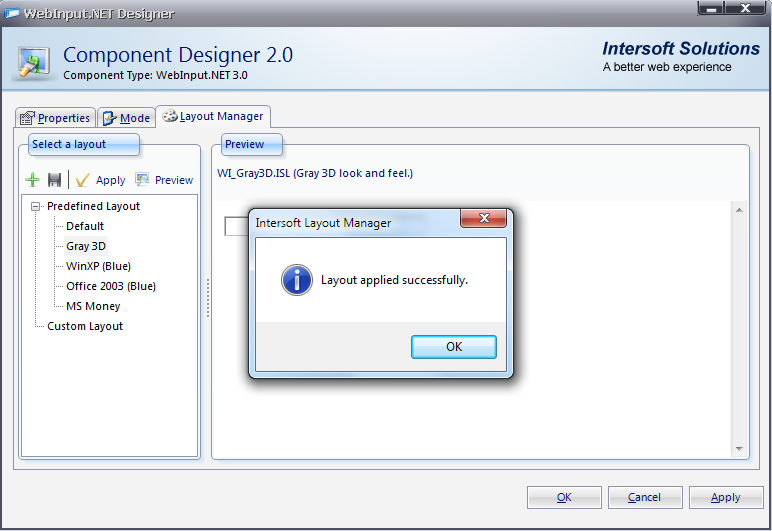Select the MS Money layout

coord(93,306)
